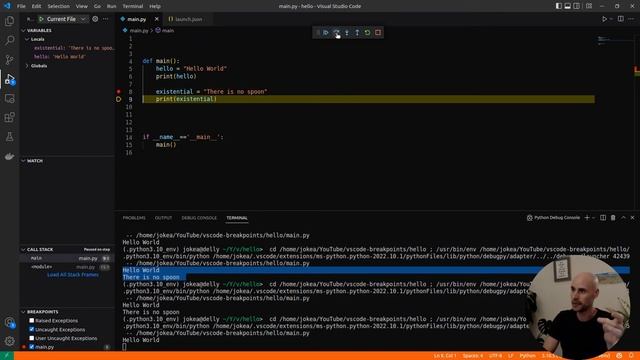Click debug Step Into button
This screenshot has height=360, width=640.
pos(347,33)
